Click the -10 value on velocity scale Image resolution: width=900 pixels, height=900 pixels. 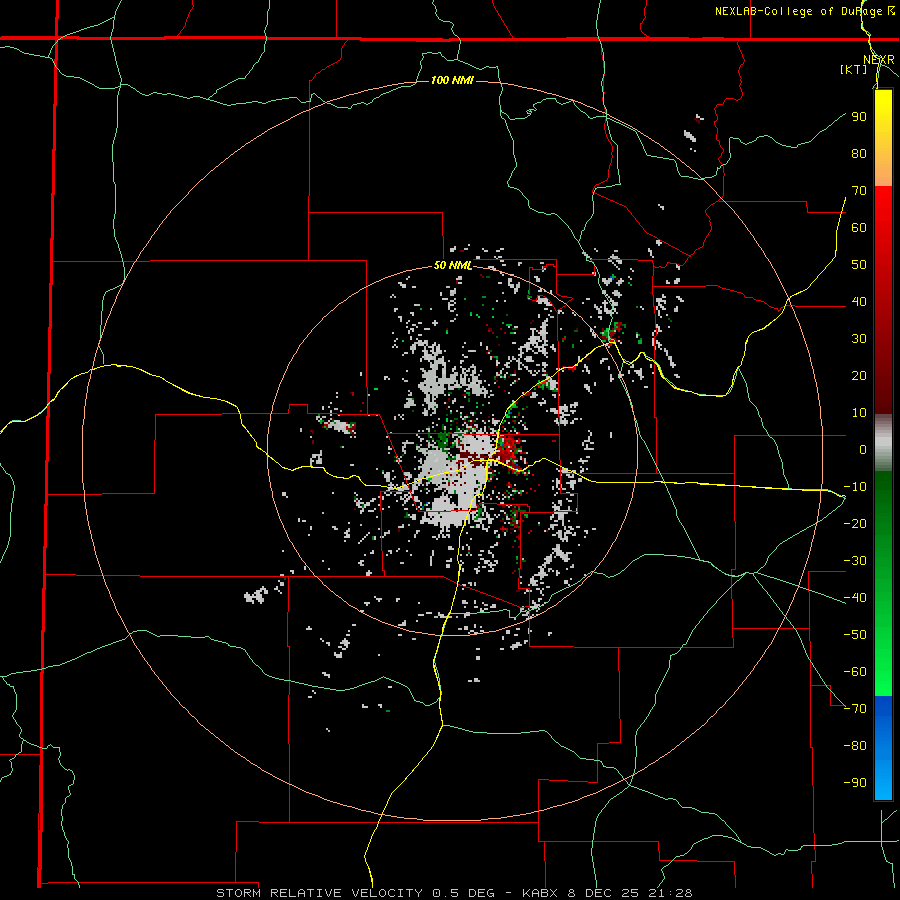(x=855, y=487)
